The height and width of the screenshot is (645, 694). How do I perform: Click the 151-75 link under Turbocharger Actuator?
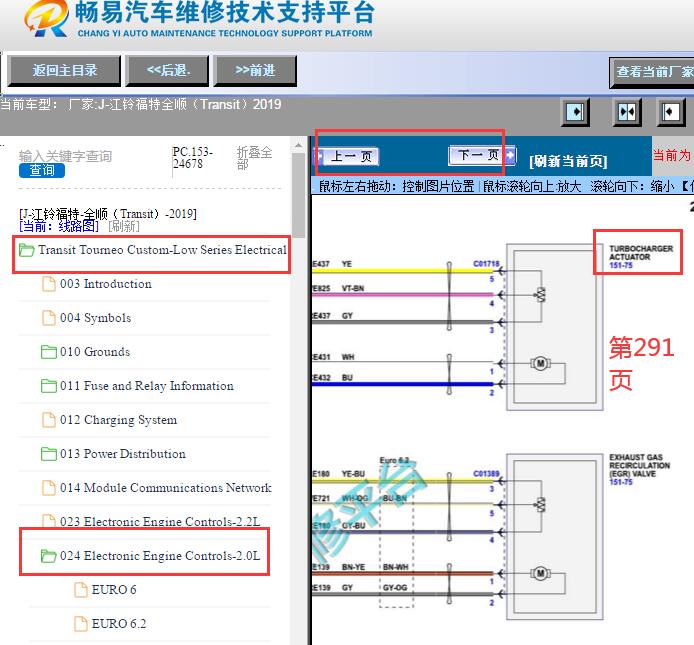click(621, 266)
